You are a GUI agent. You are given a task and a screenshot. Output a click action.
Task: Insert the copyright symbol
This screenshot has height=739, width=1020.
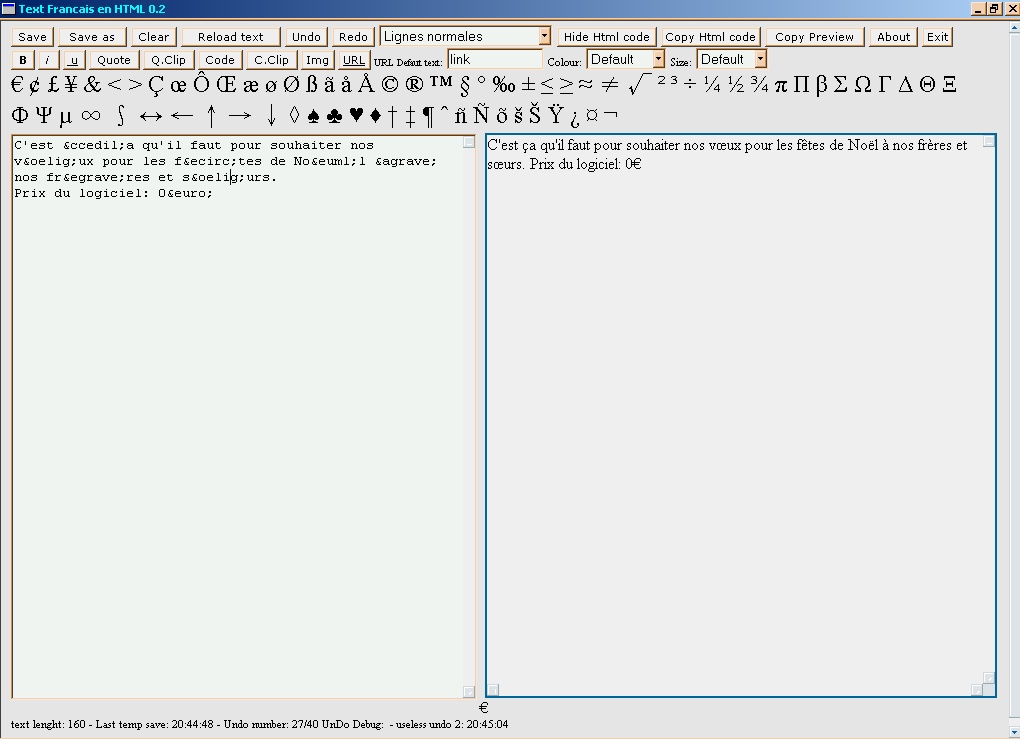(390, 85)
